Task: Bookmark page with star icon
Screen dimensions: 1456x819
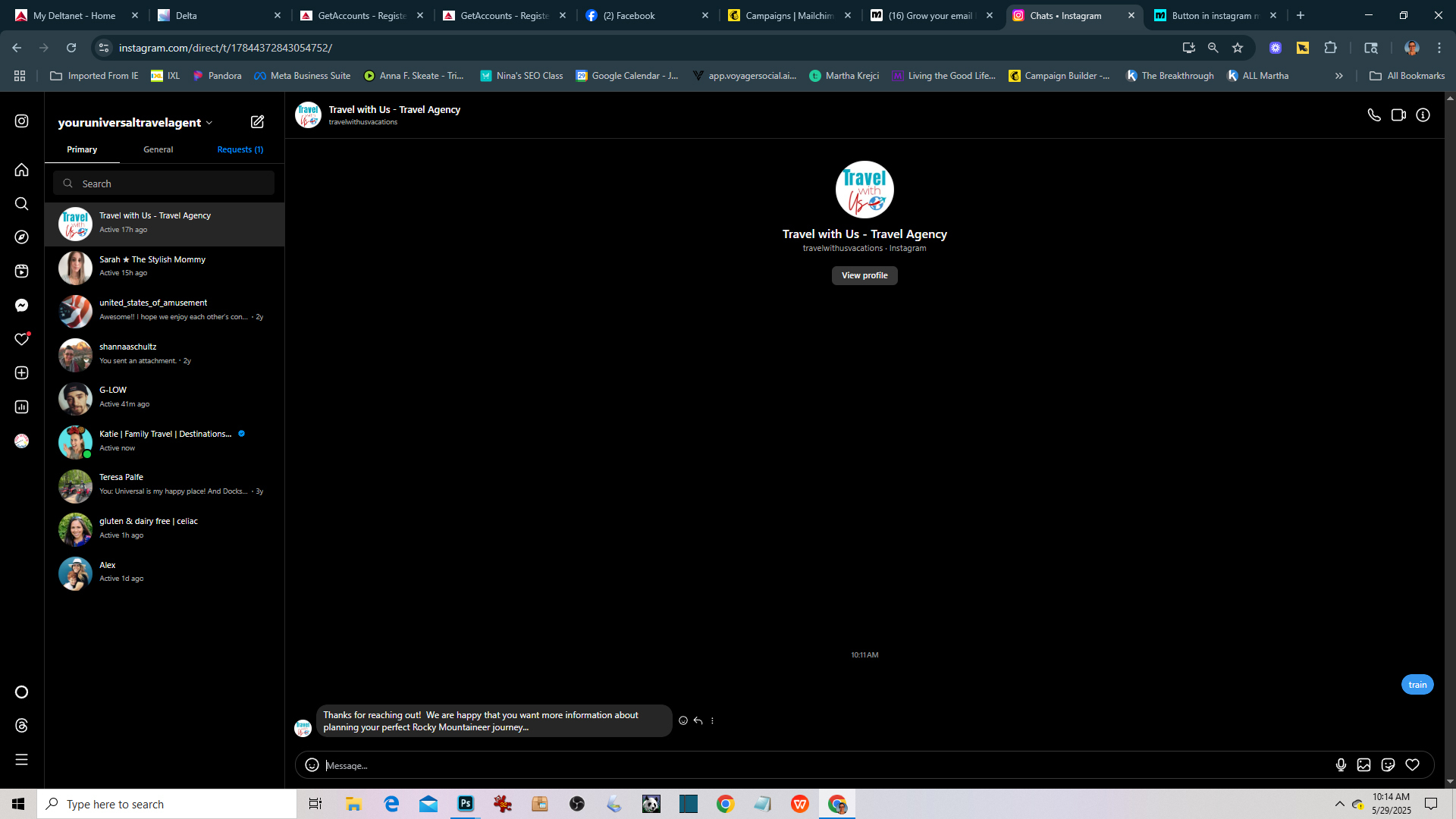Action: tap(1238, 48)
